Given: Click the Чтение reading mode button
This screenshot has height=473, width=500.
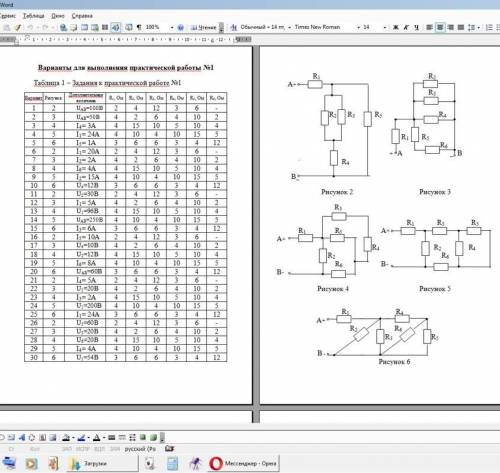Looking at the screenshot, I should pos(204,27).
